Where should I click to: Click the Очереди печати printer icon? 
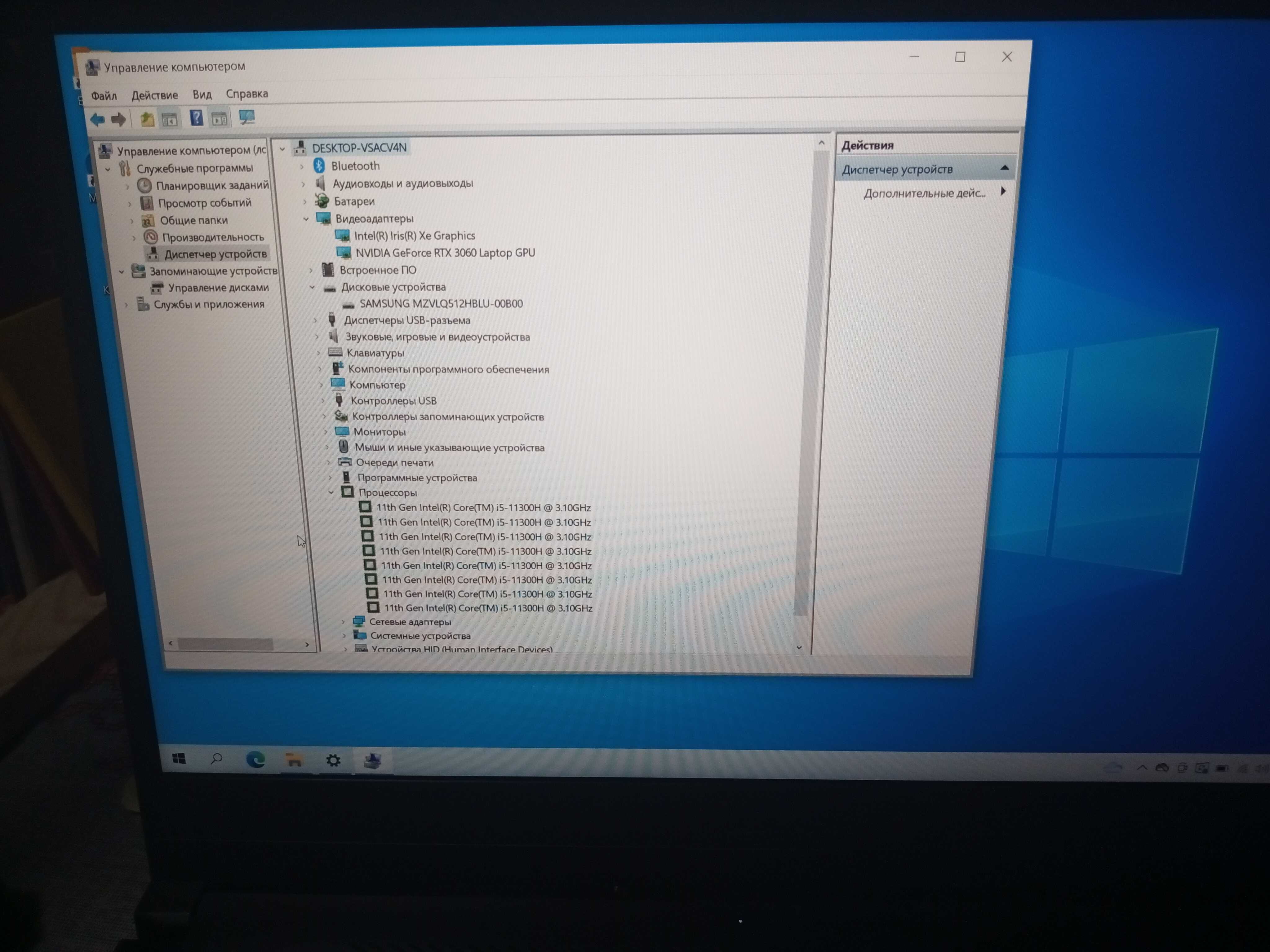point(344,462)
